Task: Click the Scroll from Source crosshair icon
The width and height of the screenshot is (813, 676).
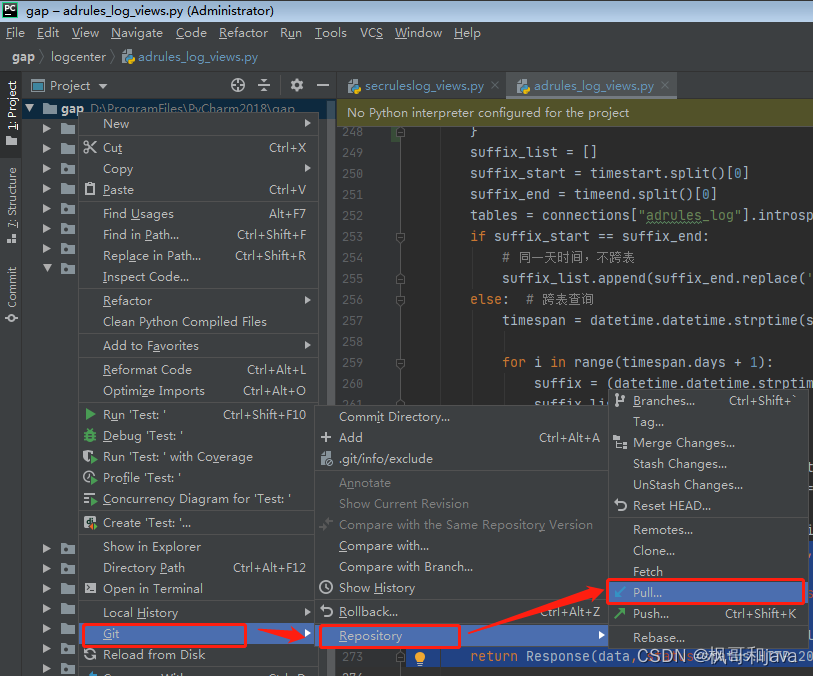Action: 237,87
